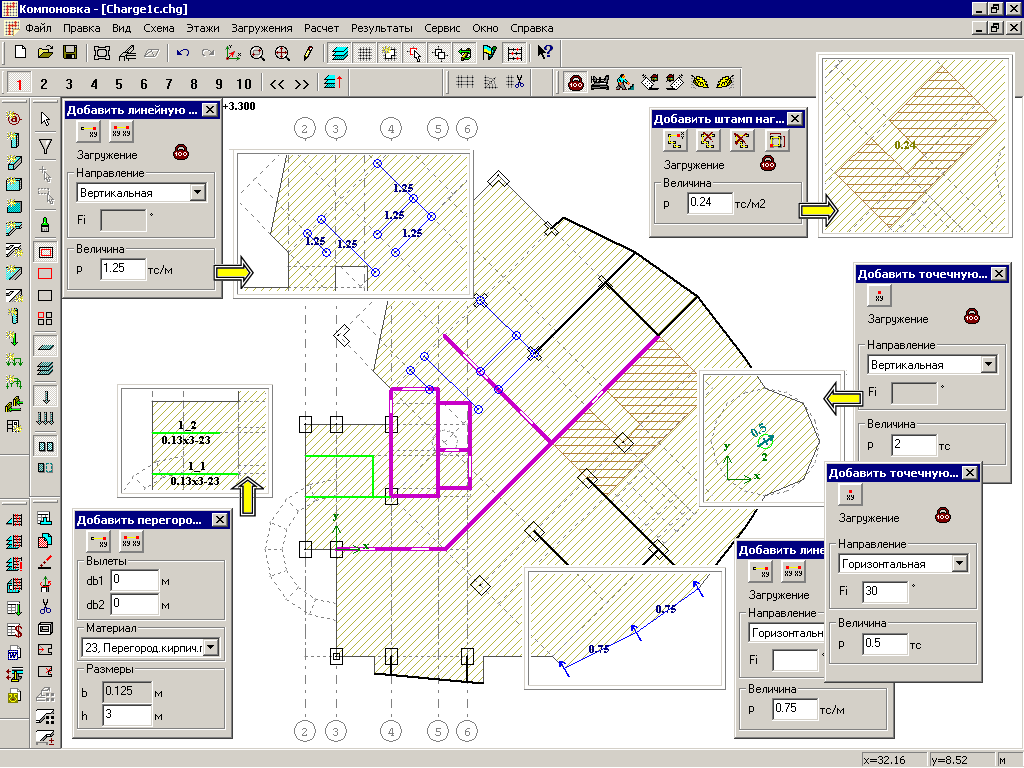Viewport: 1024px width, 768px height.
Task: Click the Save floppy disk icon
Action: [70, 52]
